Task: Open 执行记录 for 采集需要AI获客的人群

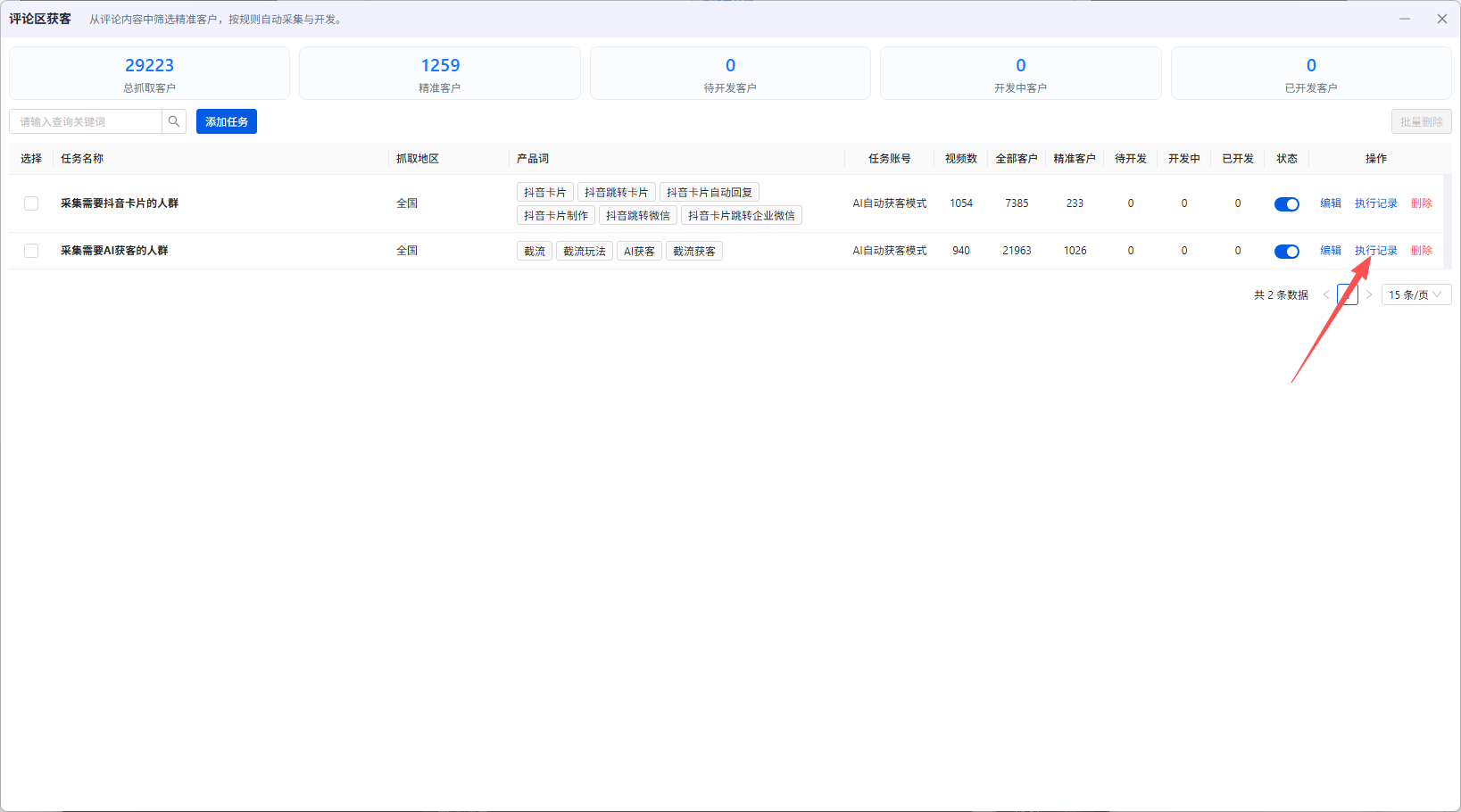Action: click(x=1376, y=251)
